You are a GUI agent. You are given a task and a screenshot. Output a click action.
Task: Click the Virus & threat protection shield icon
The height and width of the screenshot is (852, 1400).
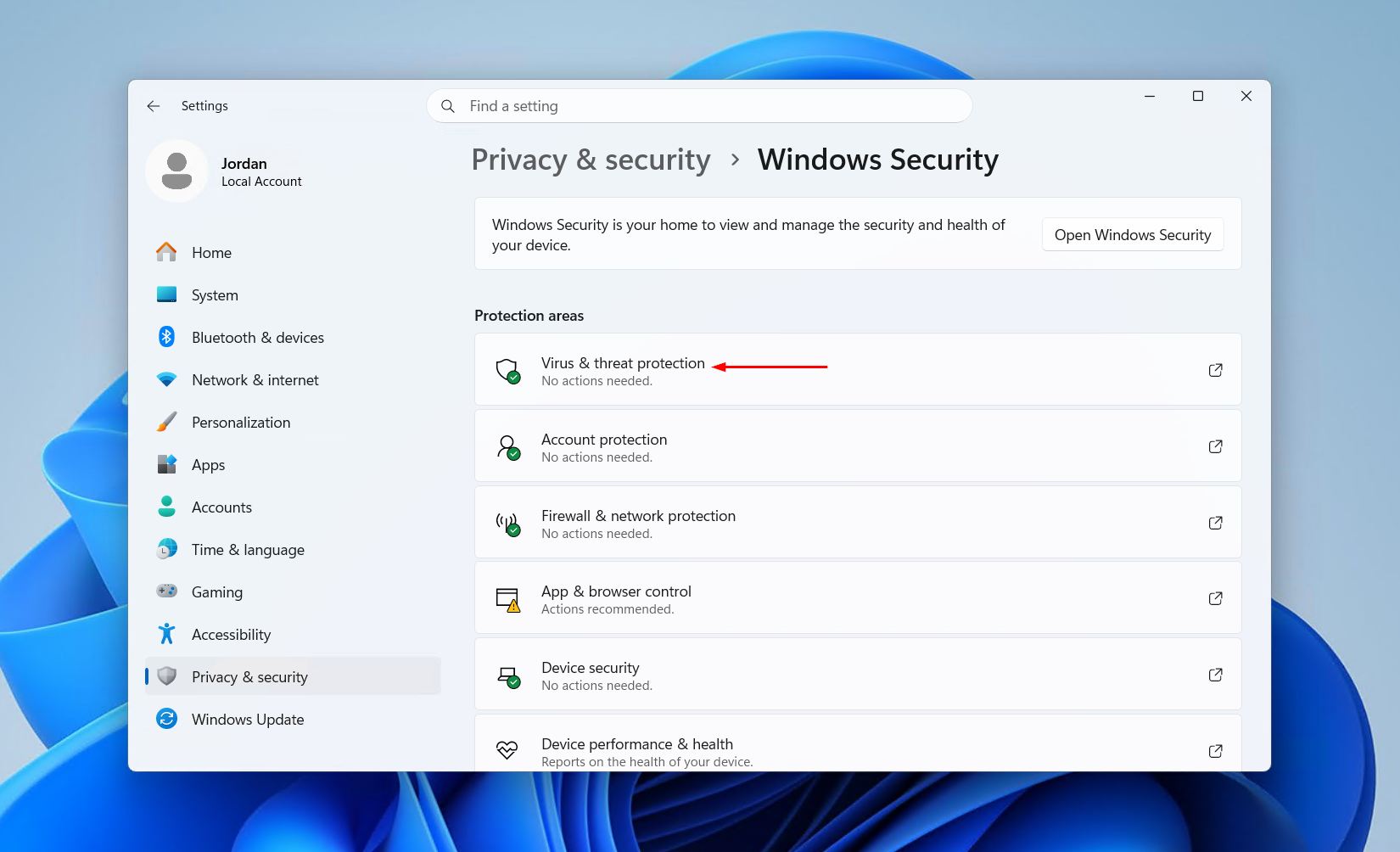tap(507, 371)
